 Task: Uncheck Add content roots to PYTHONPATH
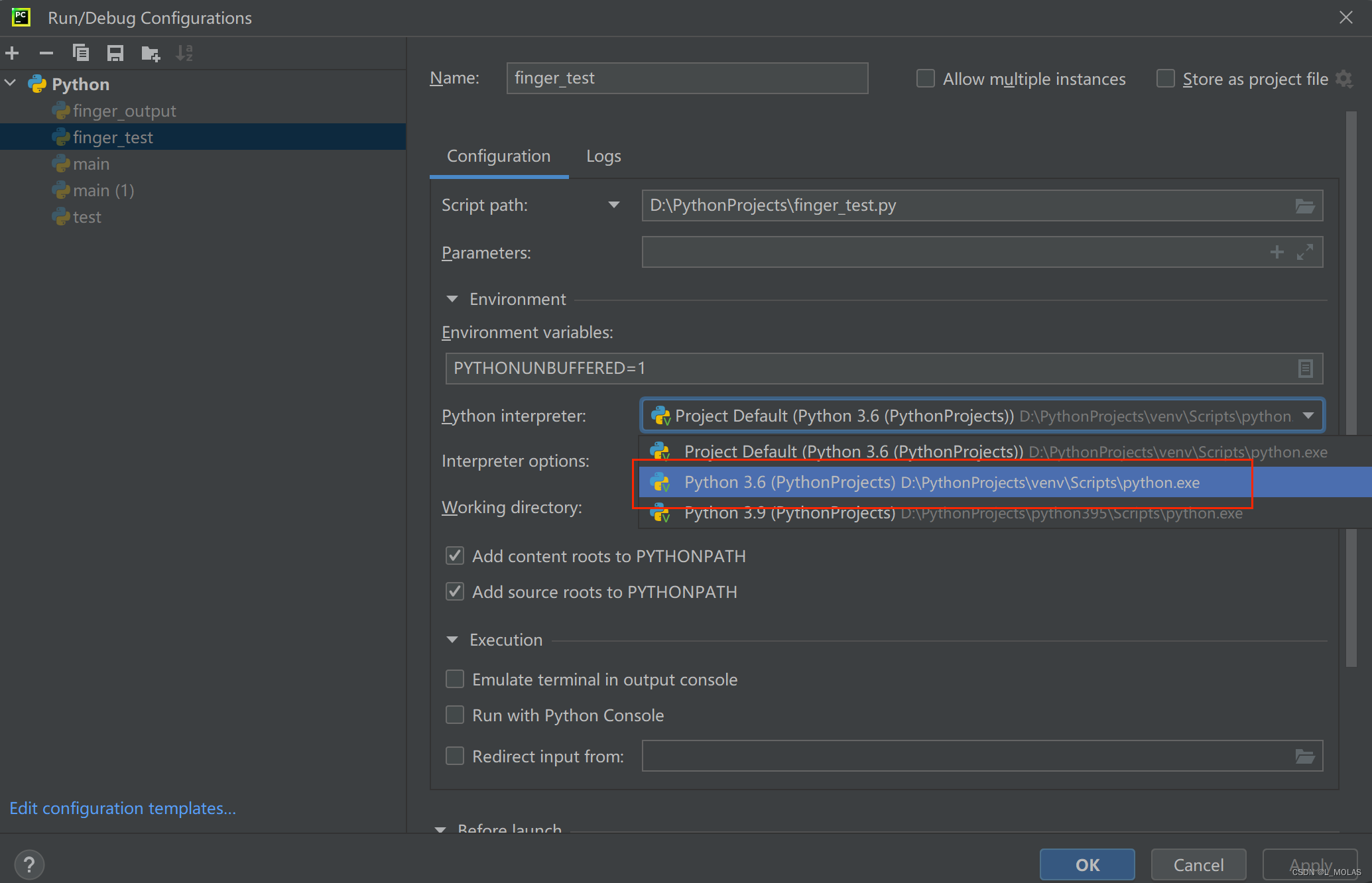[455, 556]
